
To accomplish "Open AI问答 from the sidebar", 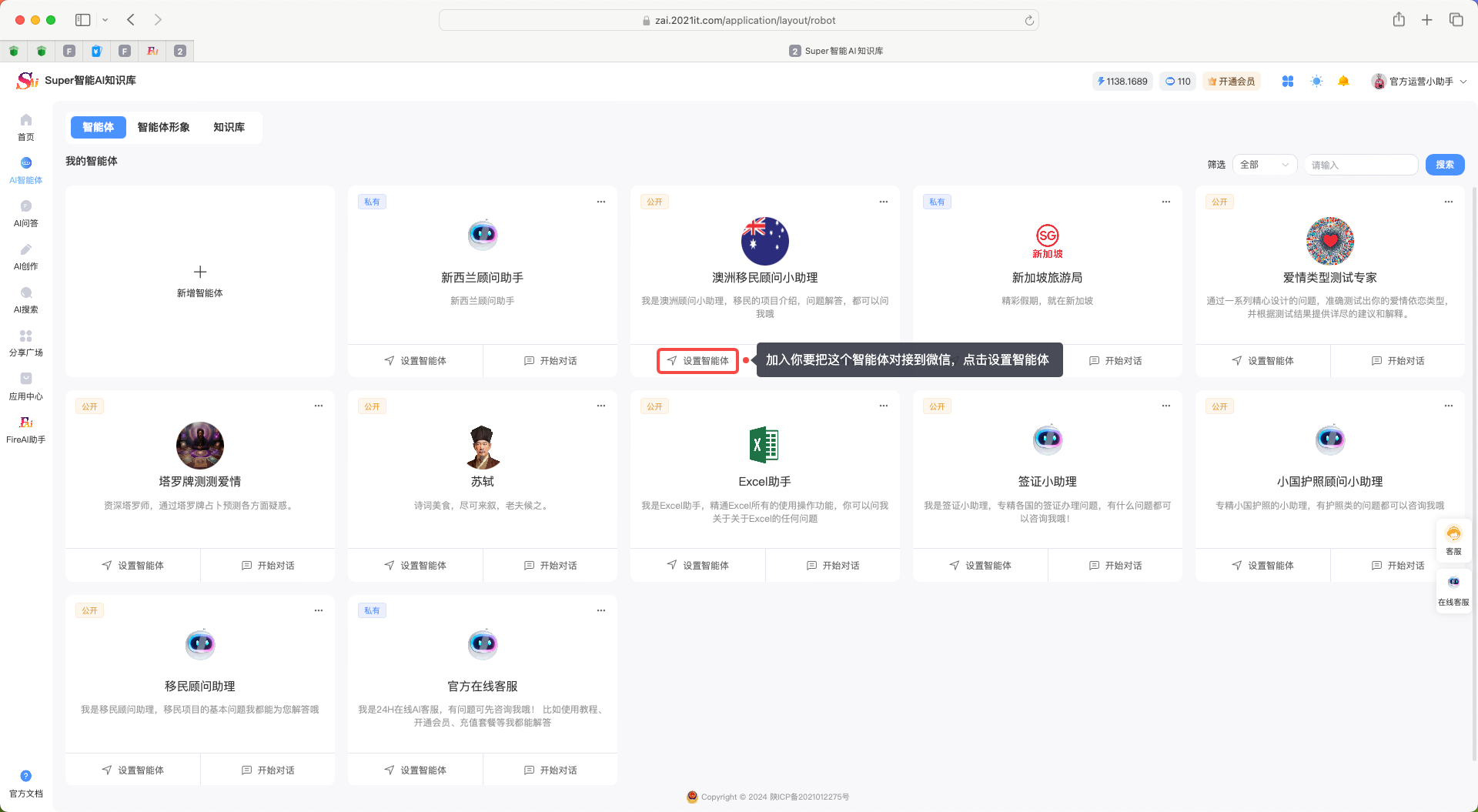I will (26, 213).
